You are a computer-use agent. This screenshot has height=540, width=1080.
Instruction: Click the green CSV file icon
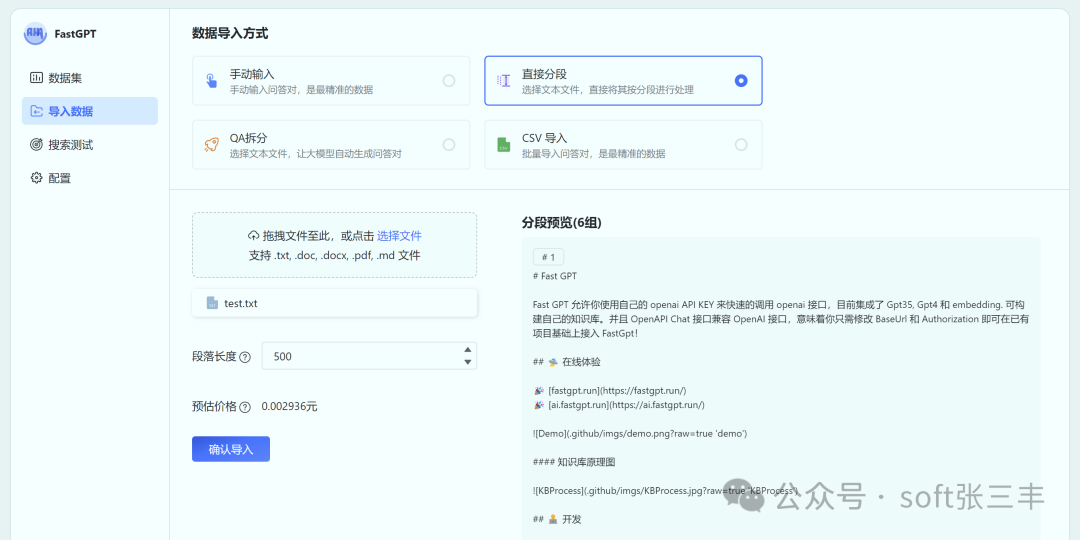[x=503, y=145]
